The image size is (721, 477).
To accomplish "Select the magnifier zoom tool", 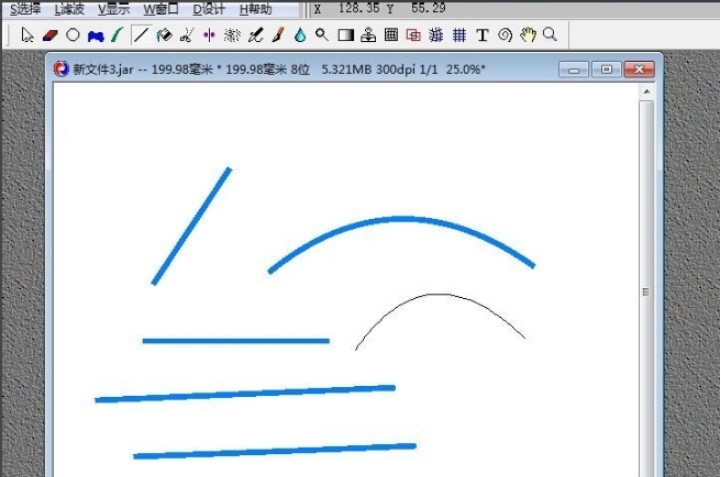I will tap(549, 35).
